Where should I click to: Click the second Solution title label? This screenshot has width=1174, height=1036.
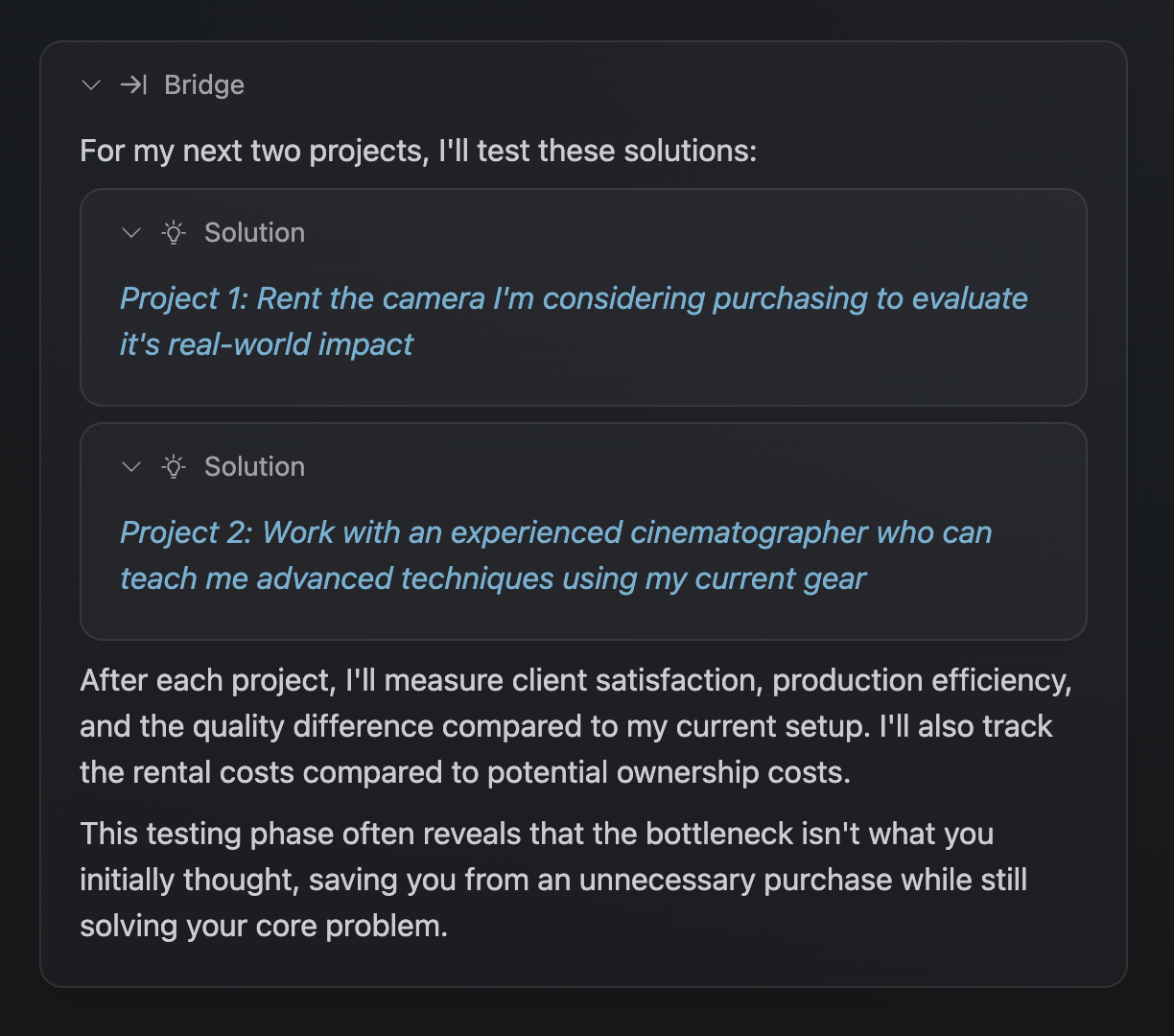[254, 467]
